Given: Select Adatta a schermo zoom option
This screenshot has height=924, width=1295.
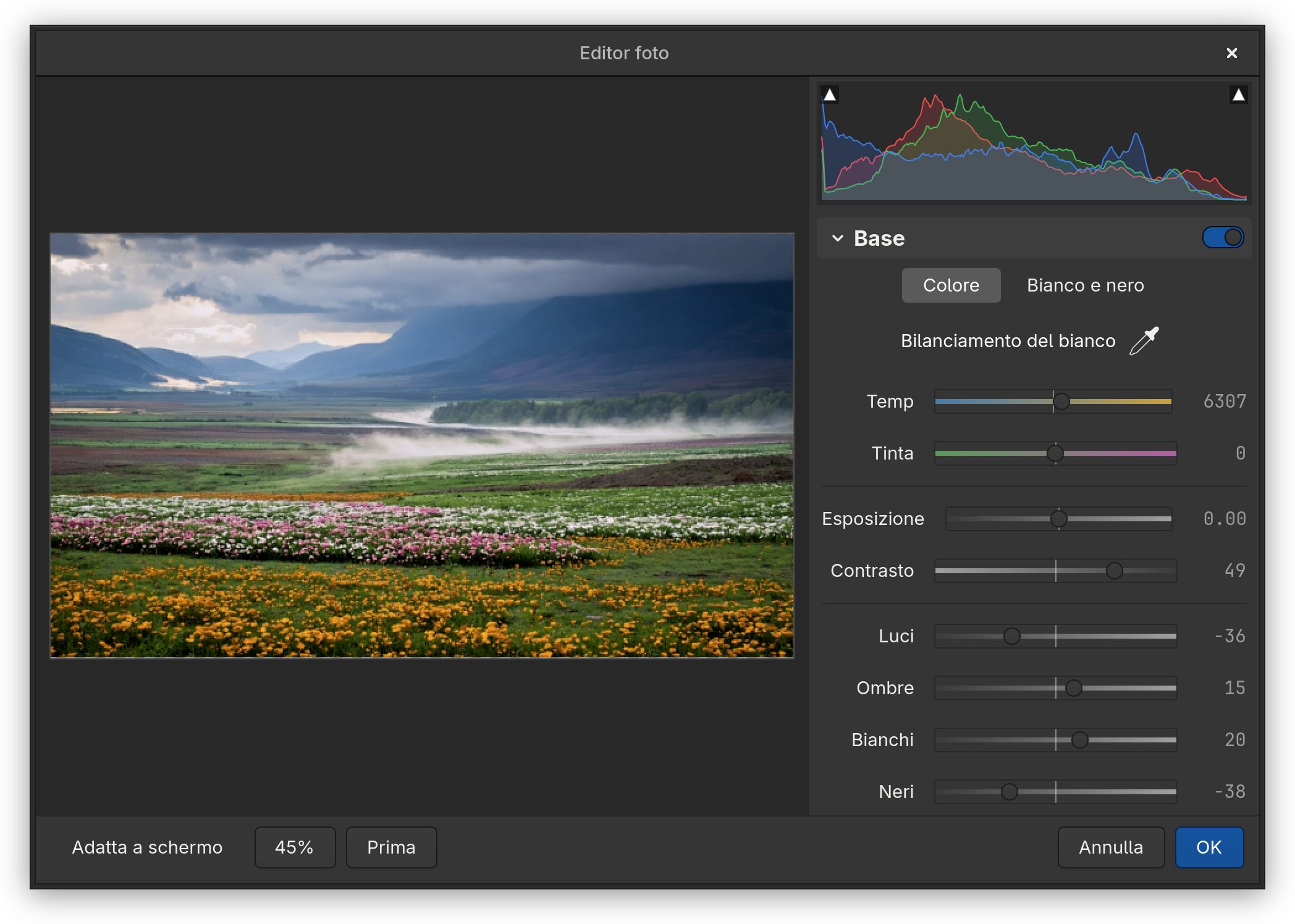Looking at the screenshot, I should 147,847.
